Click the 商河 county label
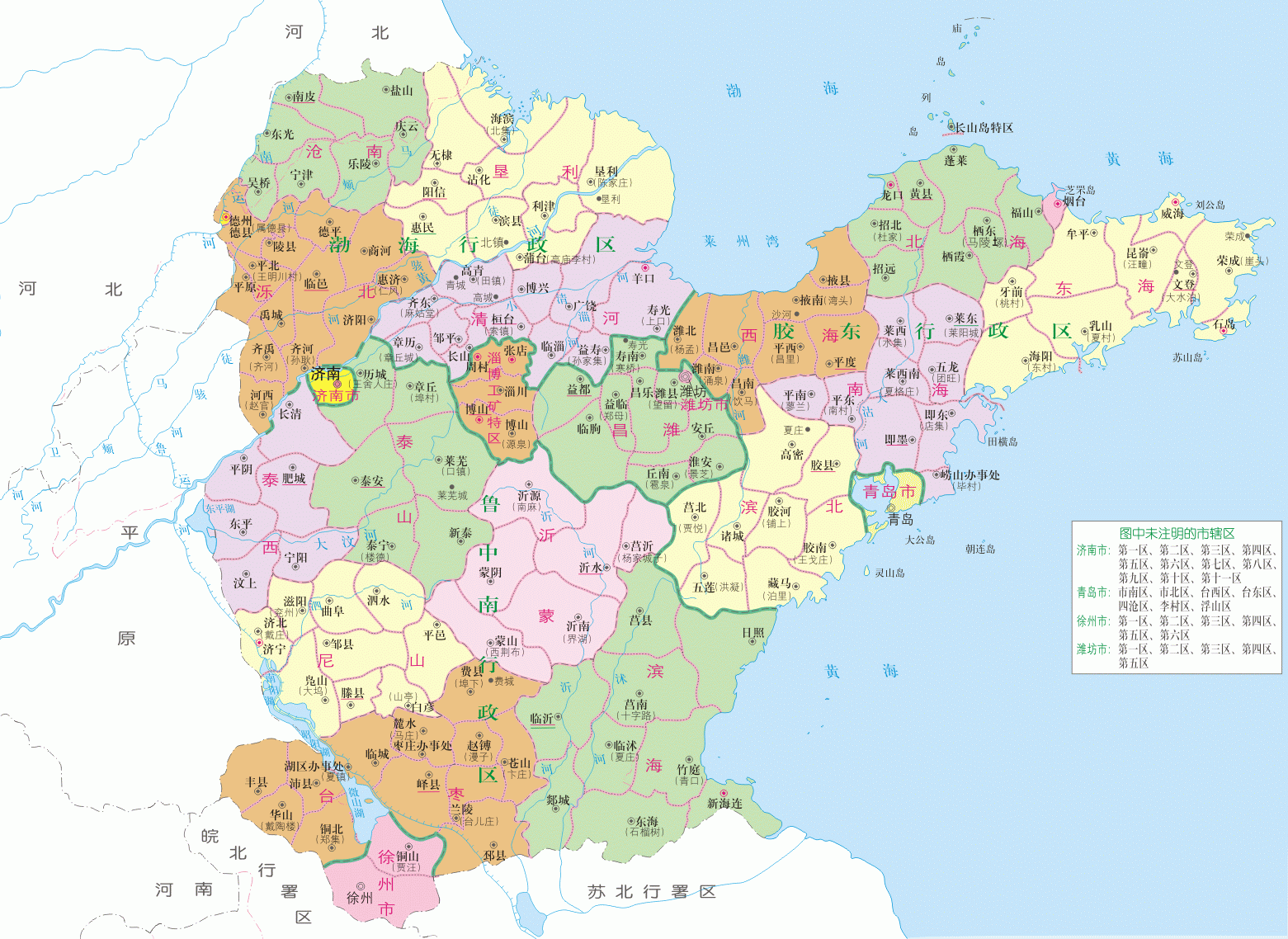This screenshot has width=1288, height=939. [380, 251]
